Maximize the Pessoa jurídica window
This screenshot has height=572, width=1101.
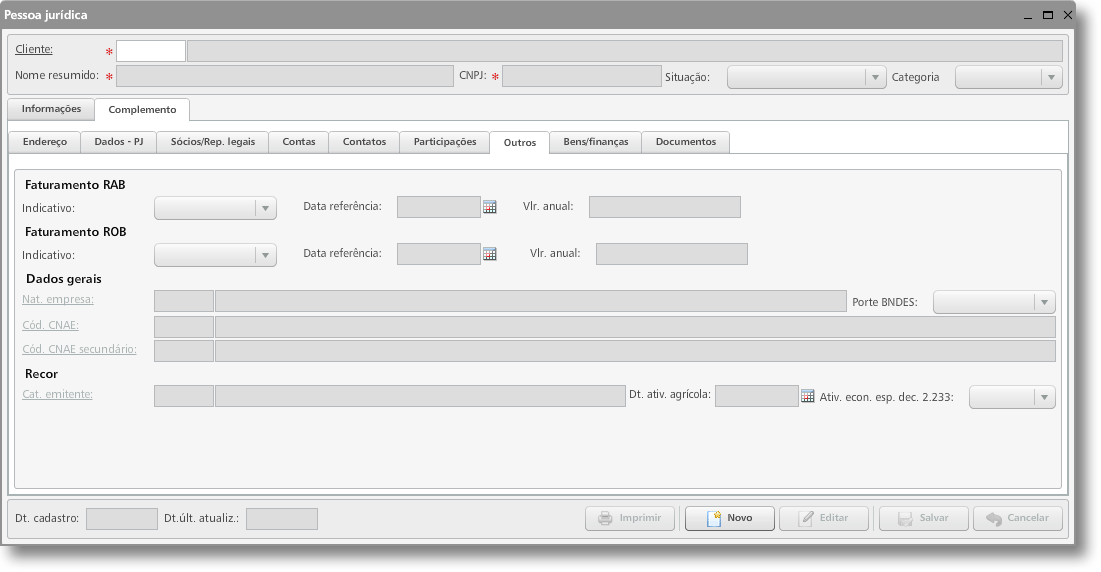(1048, 15)
